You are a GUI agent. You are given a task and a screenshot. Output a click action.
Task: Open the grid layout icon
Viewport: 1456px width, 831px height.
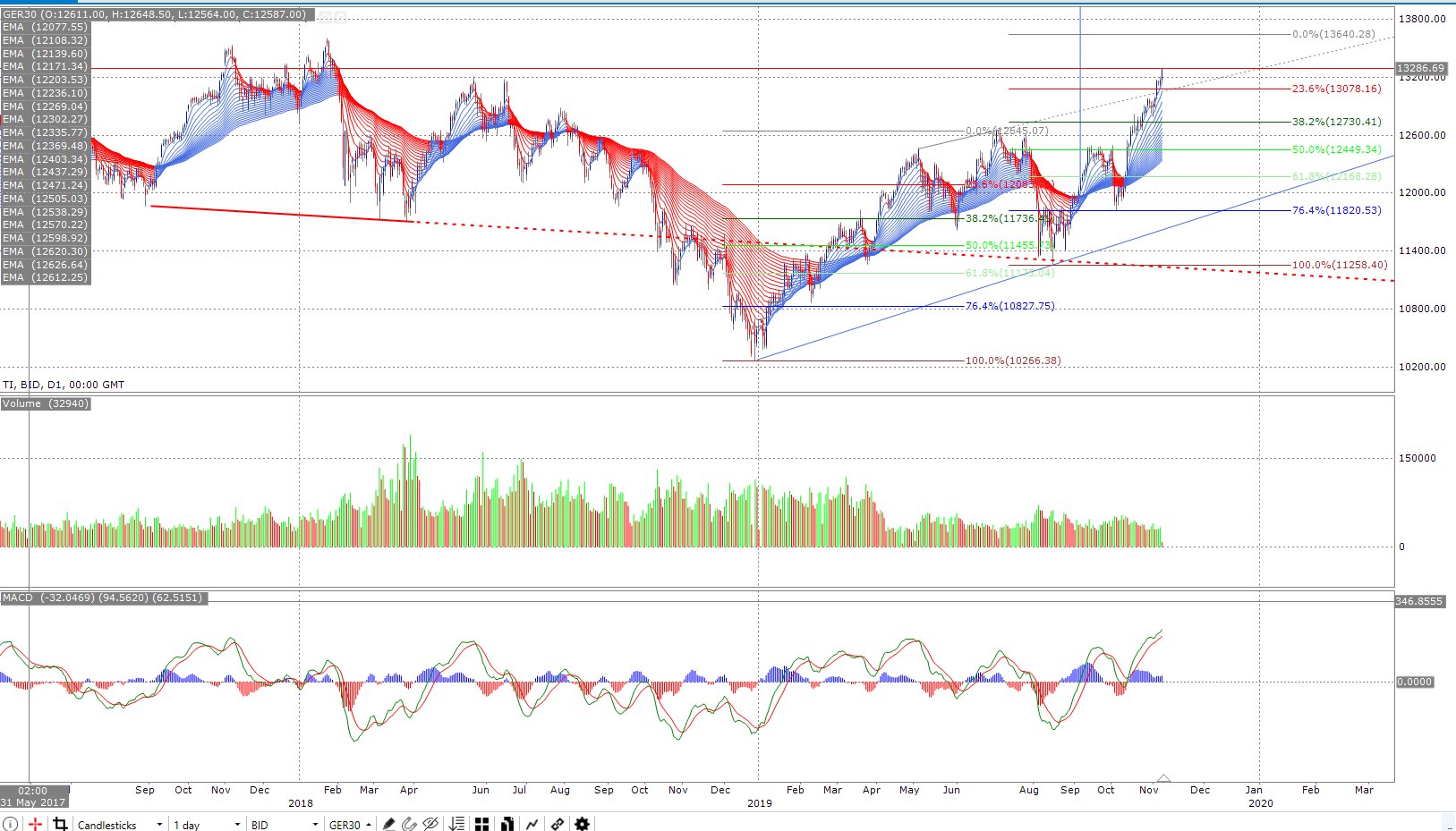click(481, 824)
